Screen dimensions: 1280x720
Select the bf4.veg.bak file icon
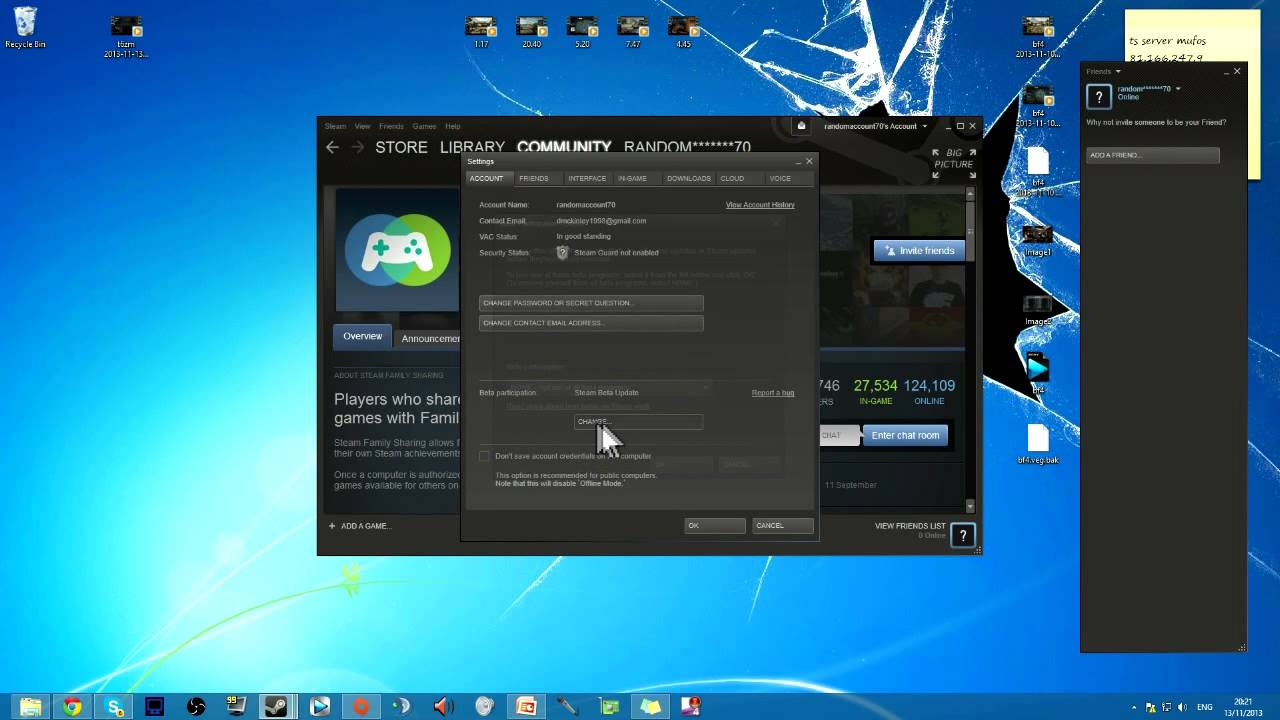click(1038, 445)
